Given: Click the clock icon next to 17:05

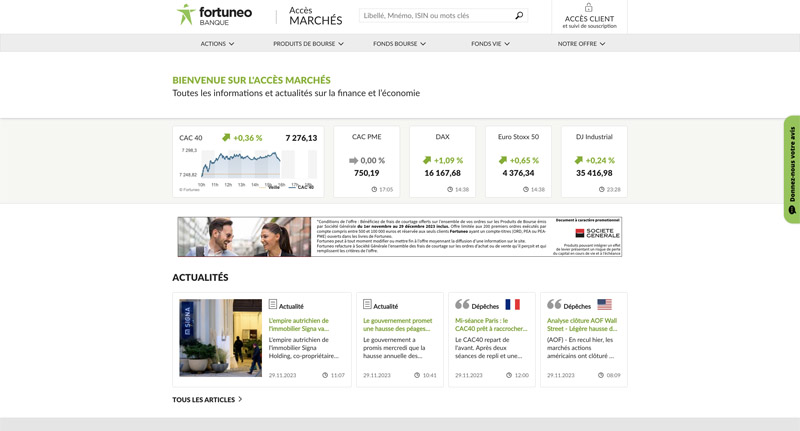Looking at the screenshot, I should click(374, 189).
